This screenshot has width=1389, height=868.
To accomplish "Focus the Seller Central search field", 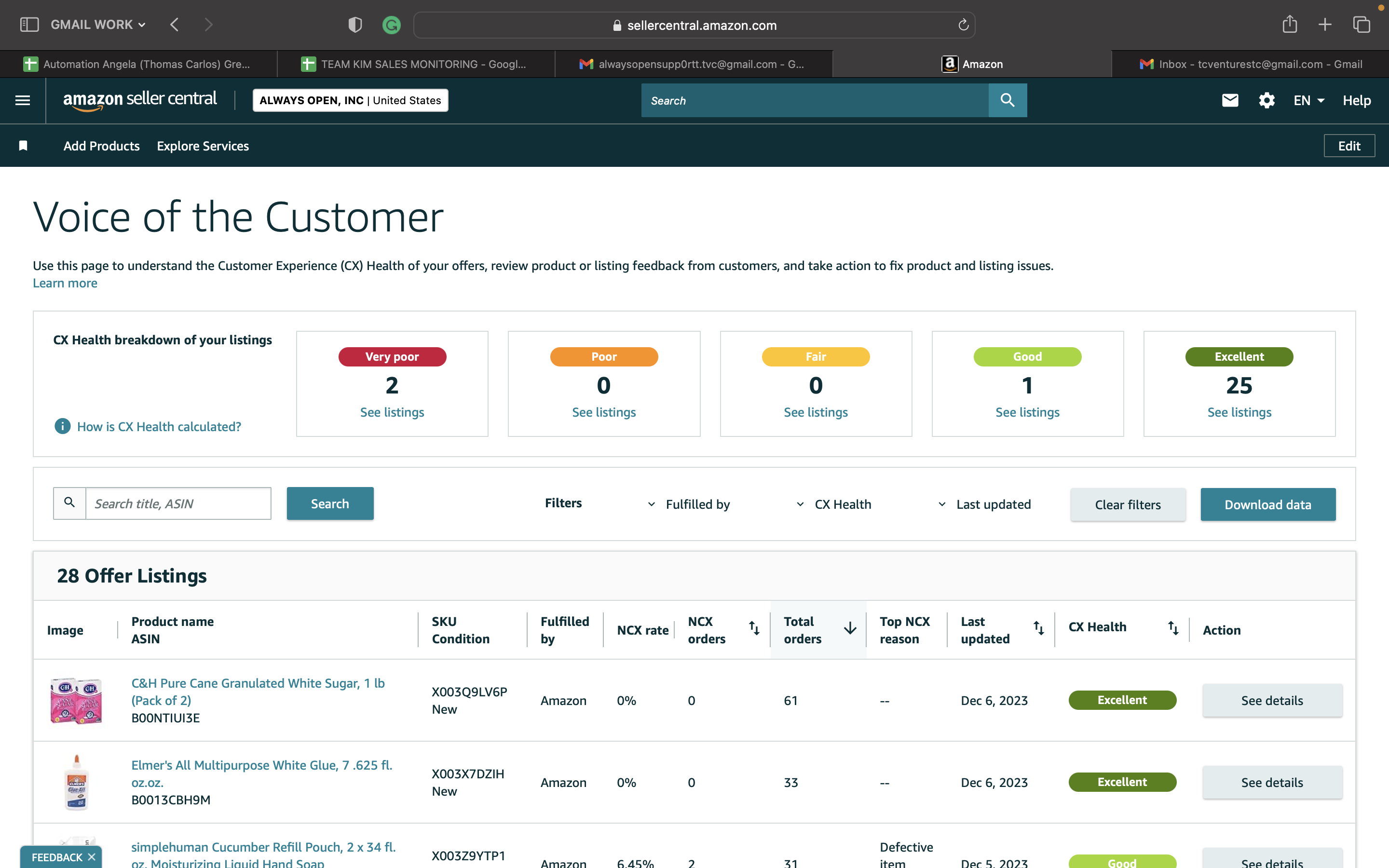I will pyautogui.click(x=815, y=100).
